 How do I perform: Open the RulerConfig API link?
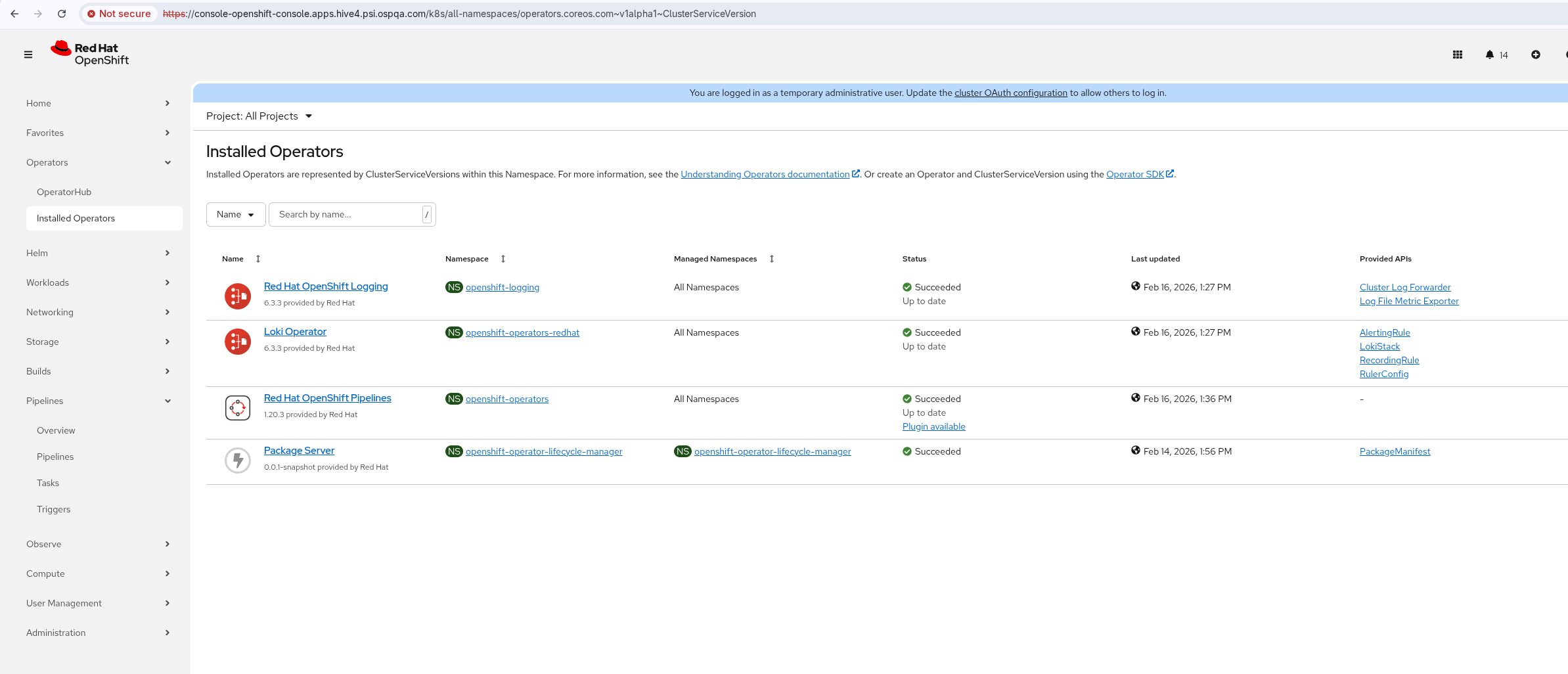(1384, 374)
